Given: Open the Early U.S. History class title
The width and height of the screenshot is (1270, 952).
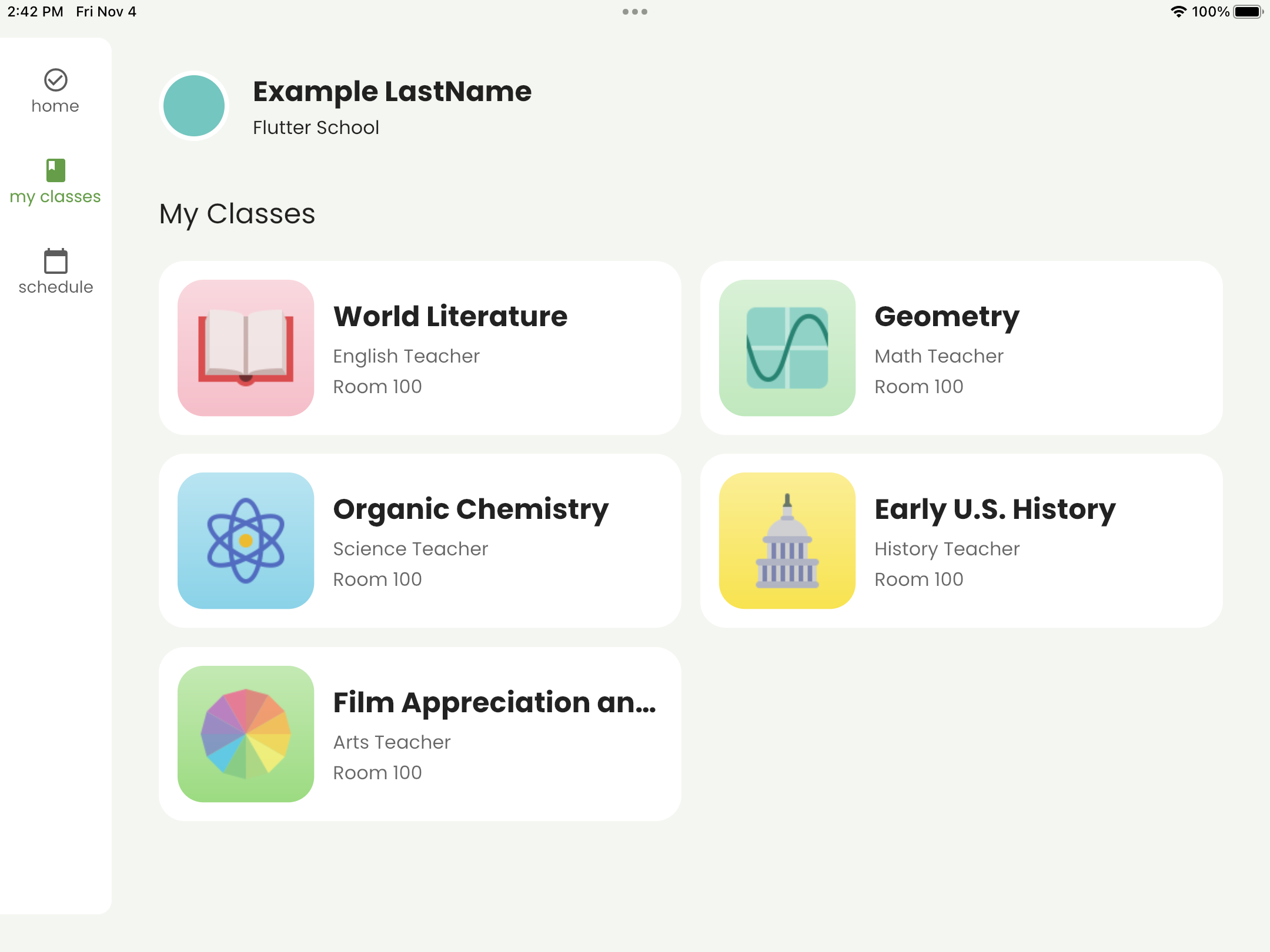Looking at the screenshot, I should (995, 509).
